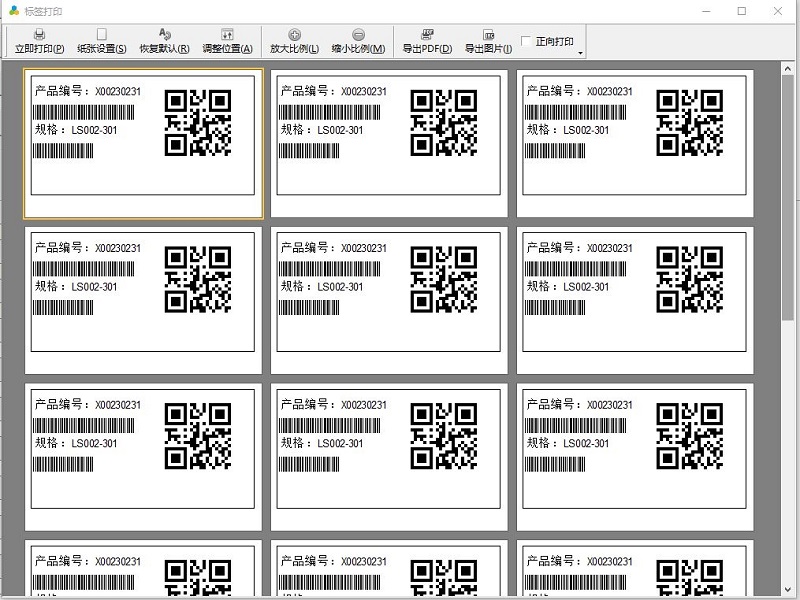The width and height of the screenshot is (800, 600).
Task: Select second-row leftmost label preview
Action: [x=143, y=301]
